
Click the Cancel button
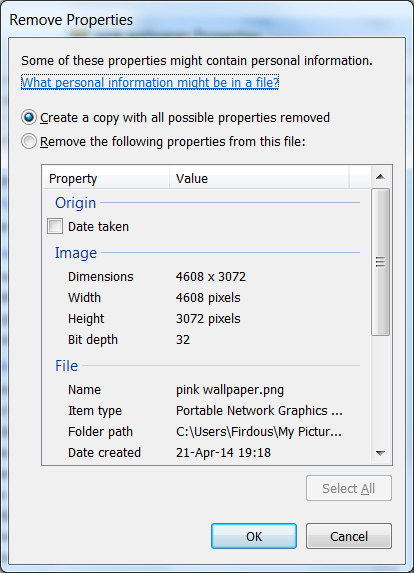[349, 536]
